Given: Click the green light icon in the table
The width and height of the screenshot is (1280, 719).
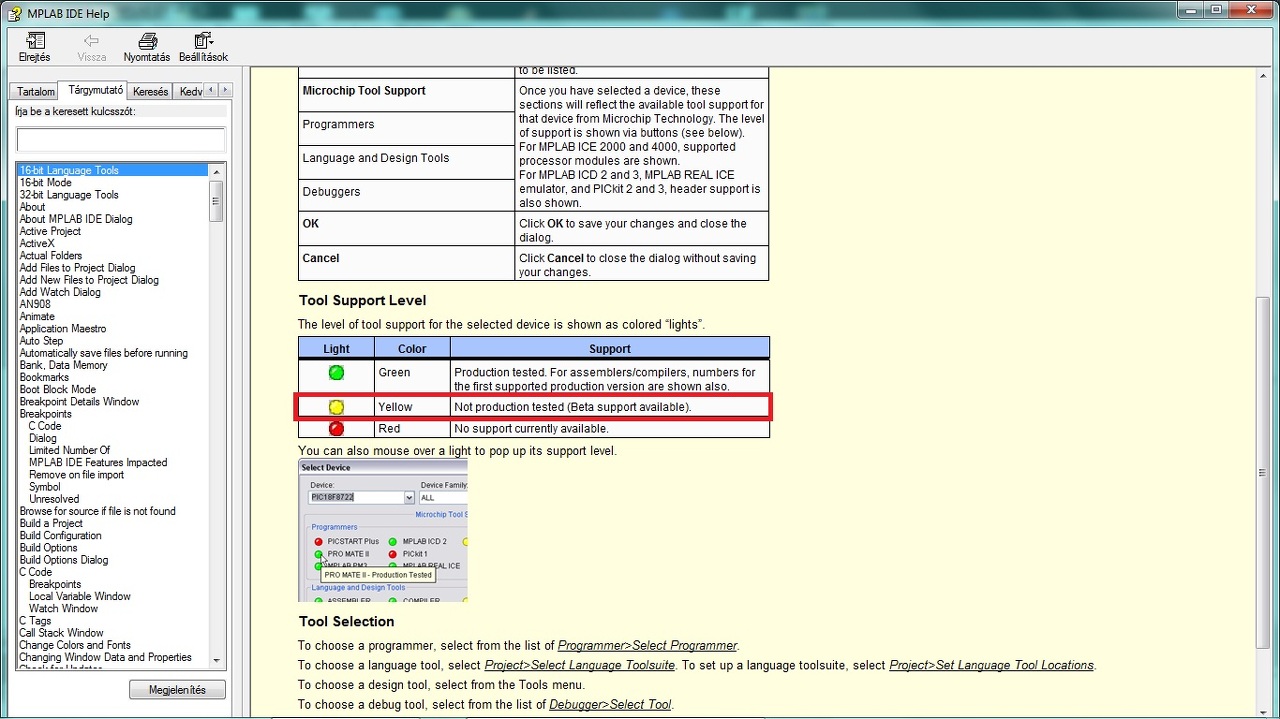Looking at the screenshot, I should pos(336,373).
